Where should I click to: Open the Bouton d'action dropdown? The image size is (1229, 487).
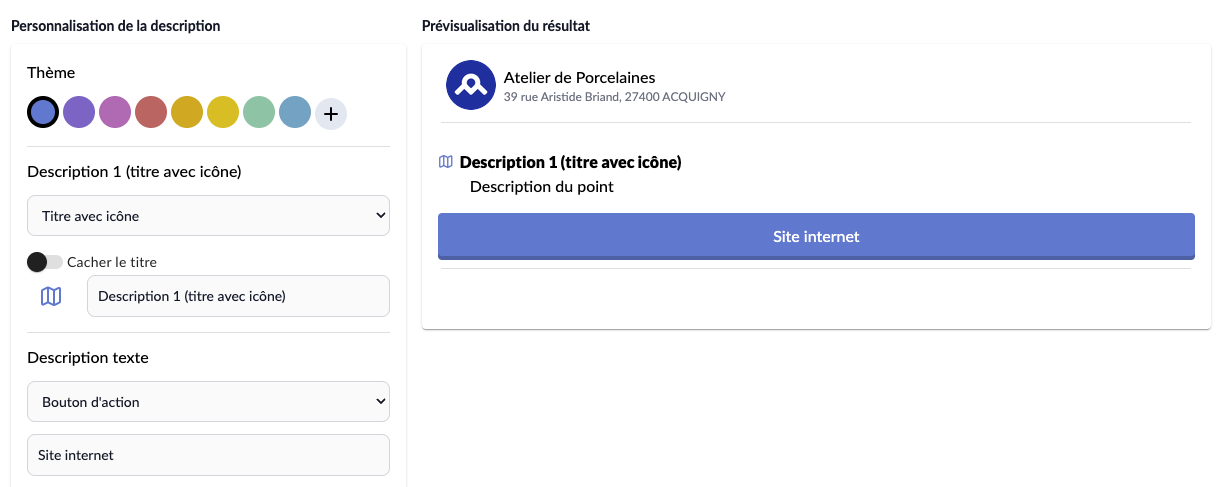tap(208, 402)
